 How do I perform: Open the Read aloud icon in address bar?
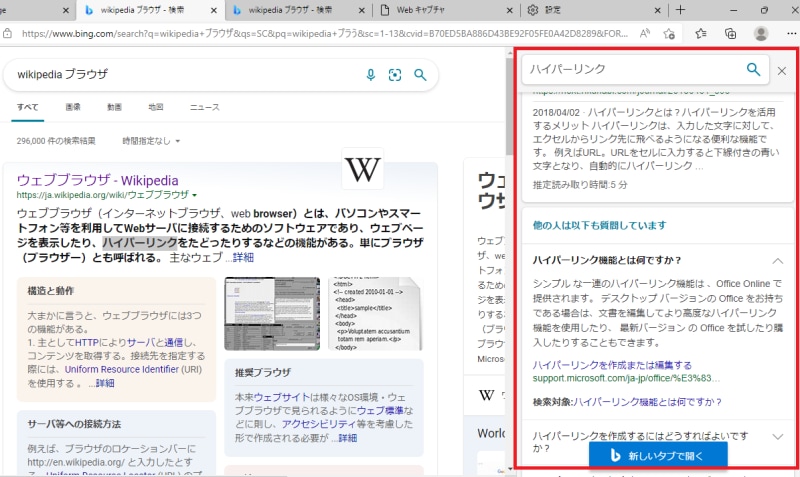click(647, 33)
